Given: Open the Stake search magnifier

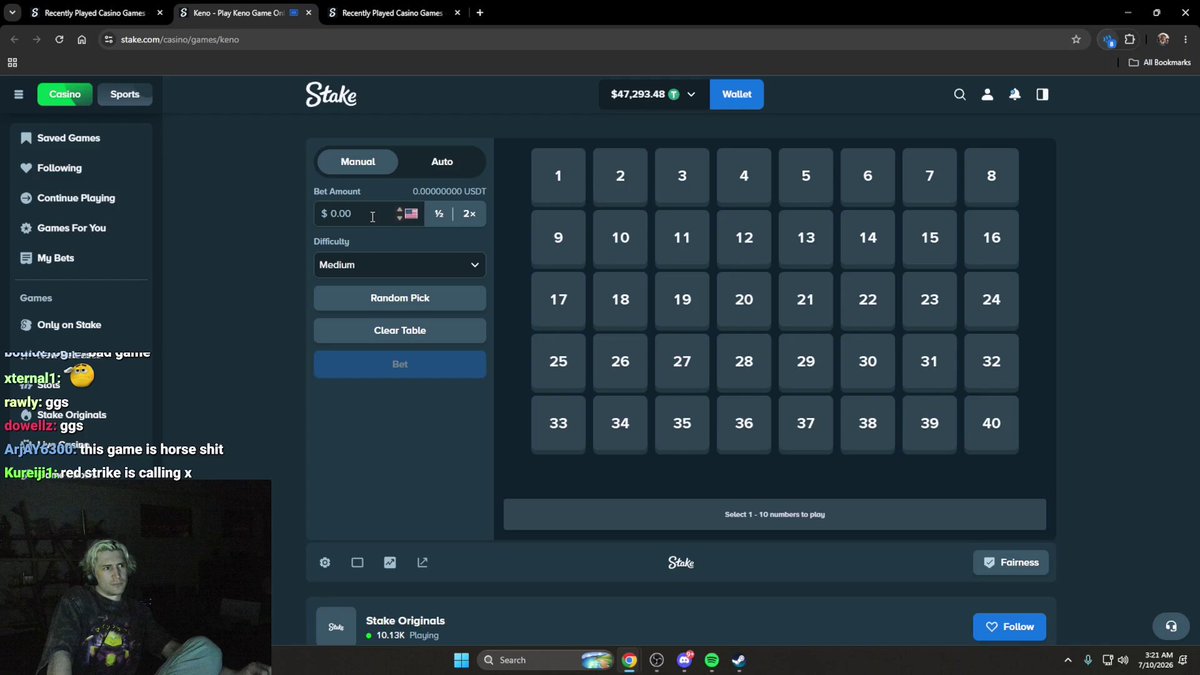Looking at the screenshot, I should coord(960,94).
